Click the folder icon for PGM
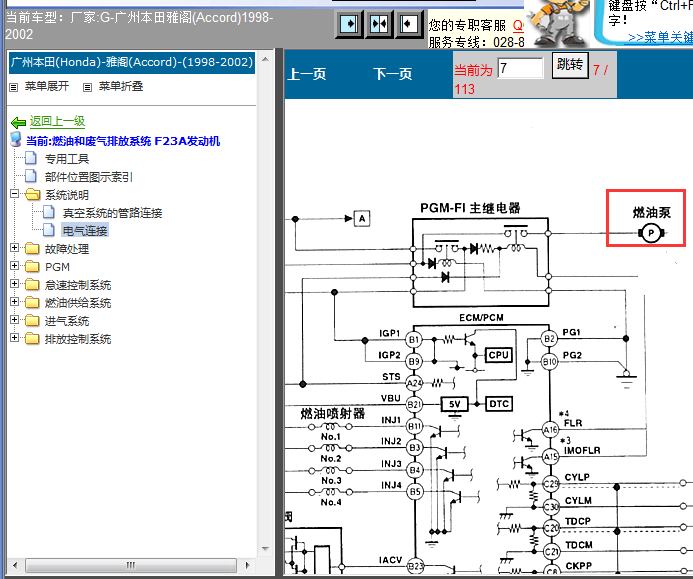The image size is (693, 579). 32,267
